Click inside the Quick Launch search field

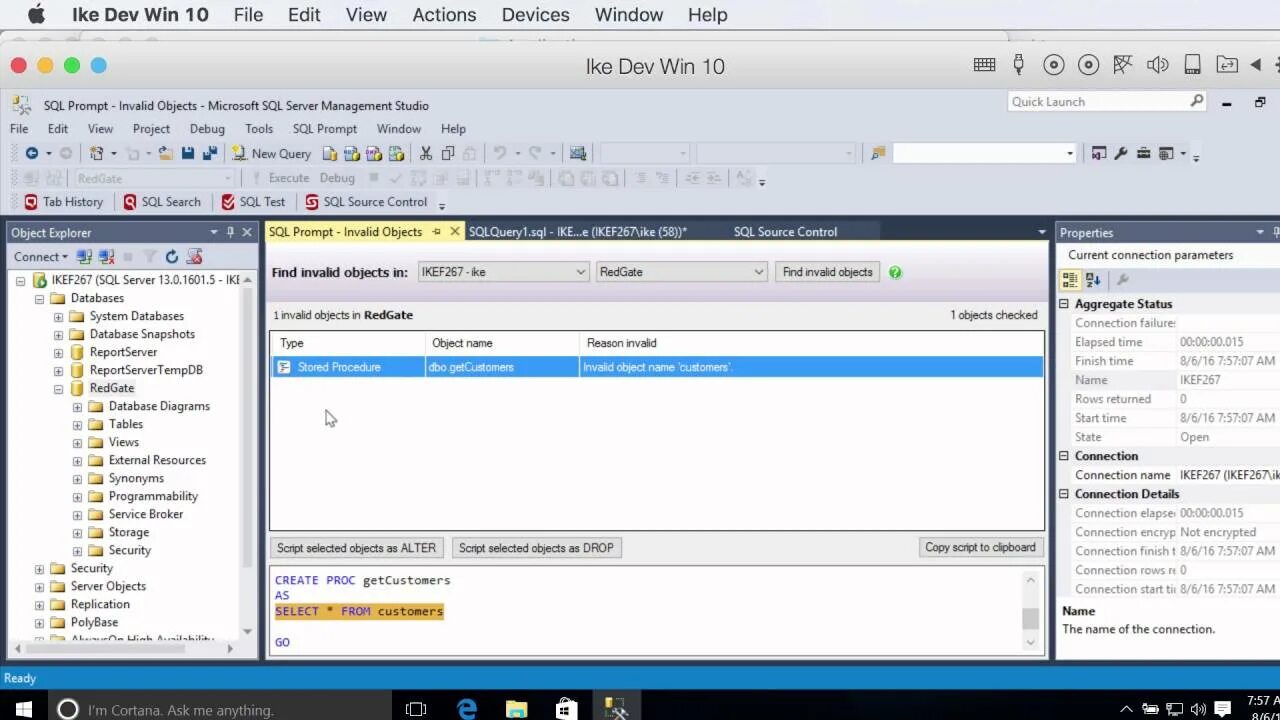[1097, 101]
